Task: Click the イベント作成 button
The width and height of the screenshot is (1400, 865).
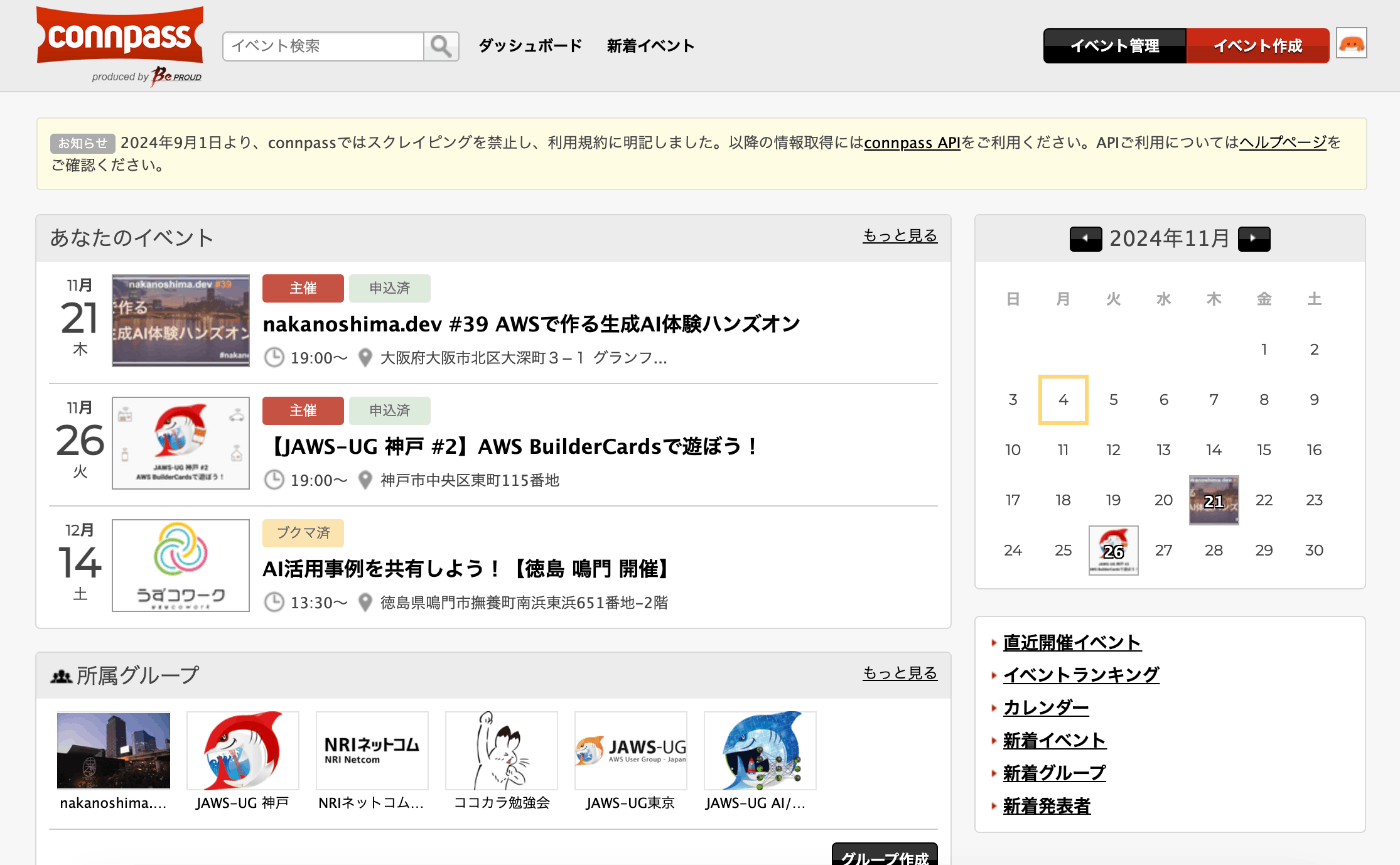Action: pos(1258,46)
